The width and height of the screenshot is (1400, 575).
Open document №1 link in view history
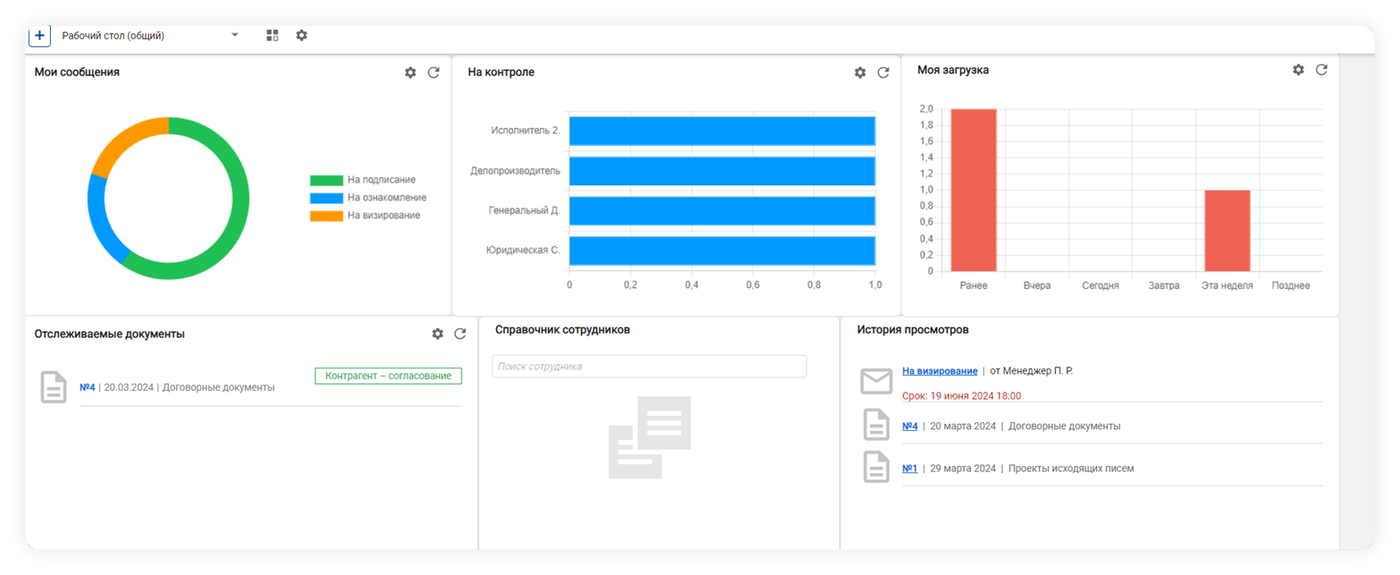click(909, 468)
